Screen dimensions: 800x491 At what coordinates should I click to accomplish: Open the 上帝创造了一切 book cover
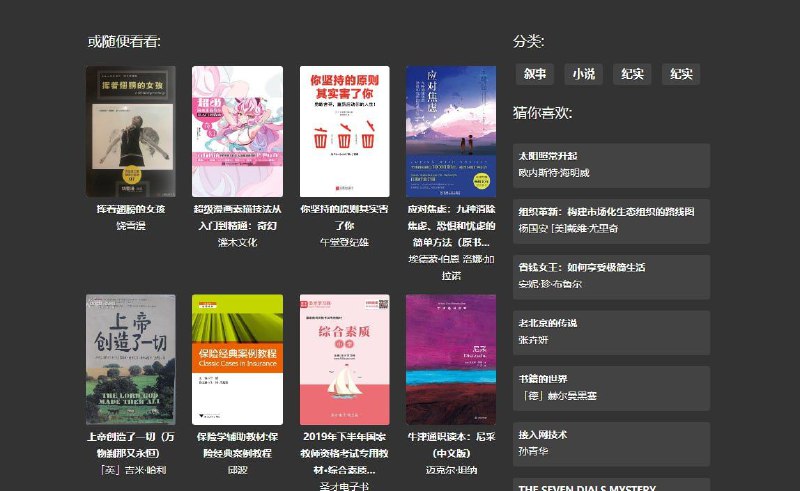coord(131,359)
